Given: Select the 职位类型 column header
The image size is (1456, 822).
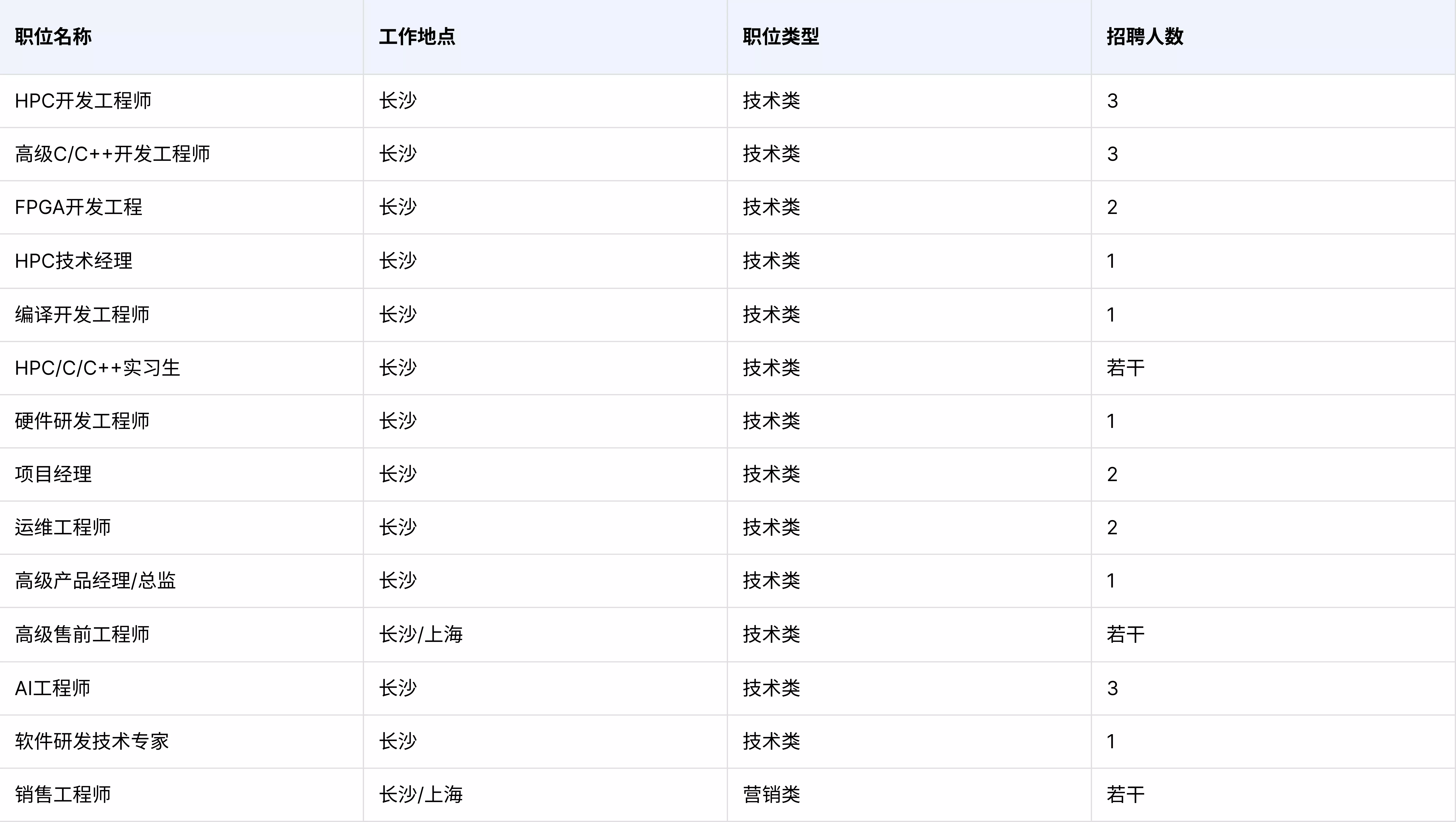Looking at the screenshot, I should (781, 37).
